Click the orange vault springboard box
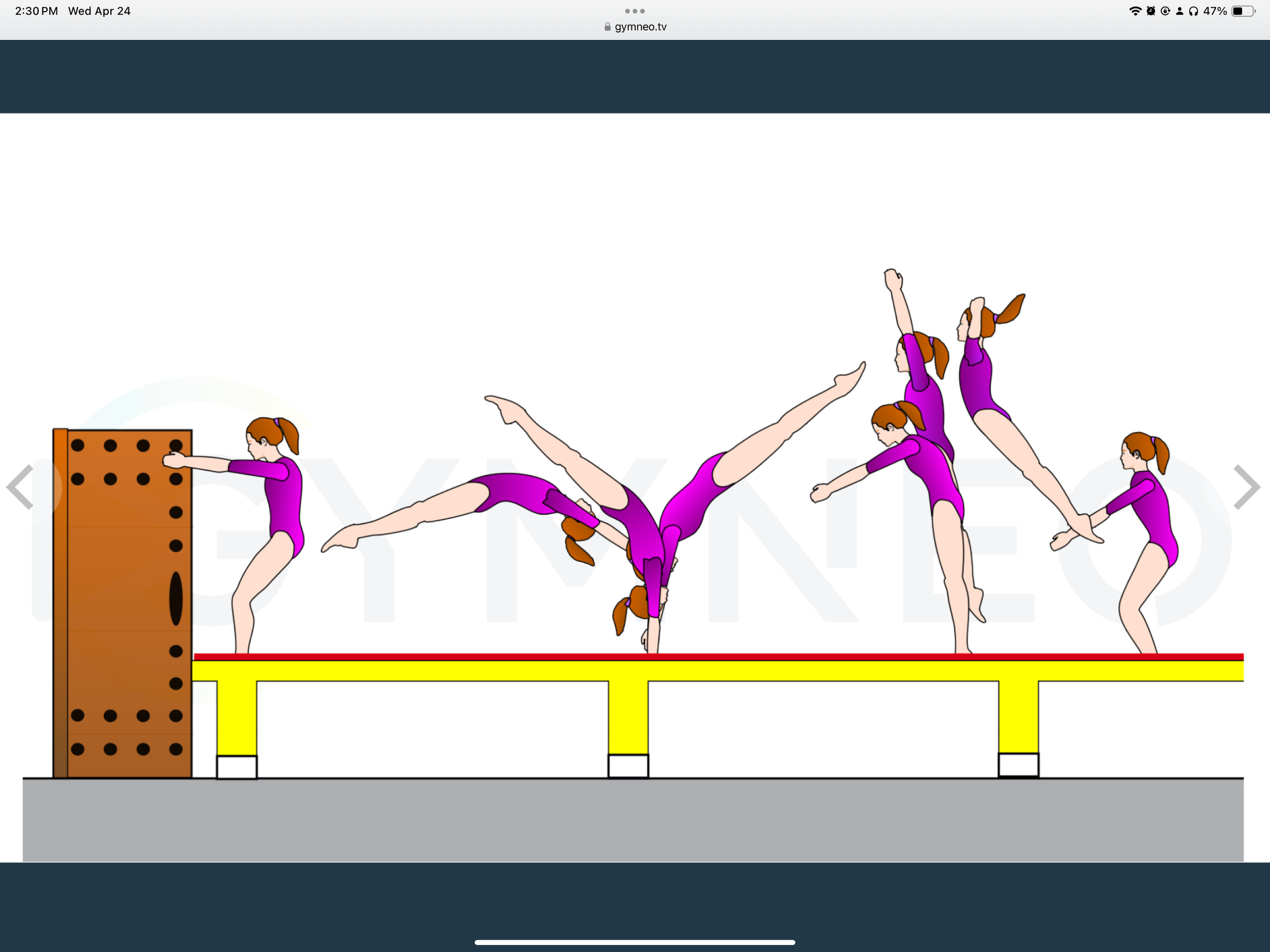 (123, 603)
